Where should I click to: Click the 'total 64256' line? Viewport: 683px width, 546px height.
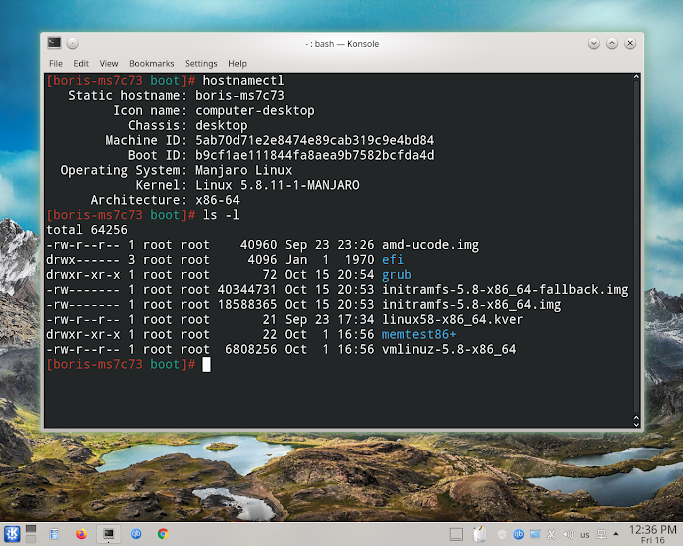point(87,230)
